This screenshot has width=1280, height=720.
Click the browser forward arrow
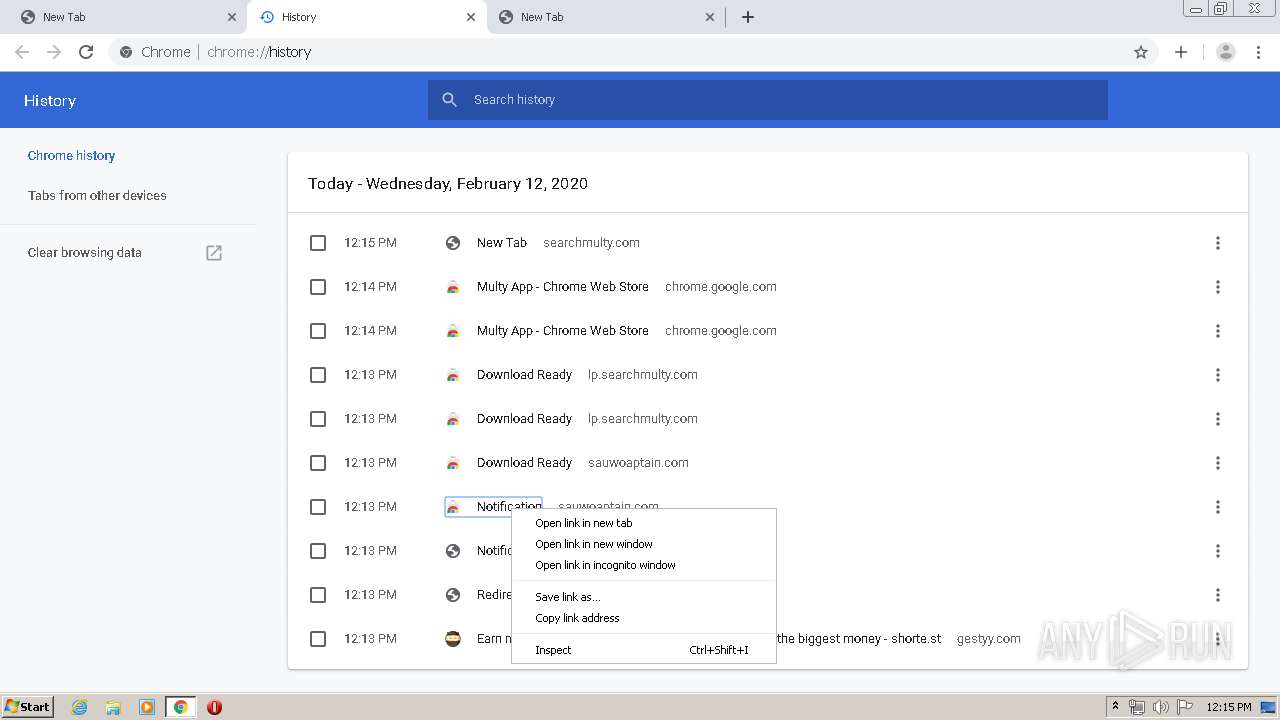(54, 52)
